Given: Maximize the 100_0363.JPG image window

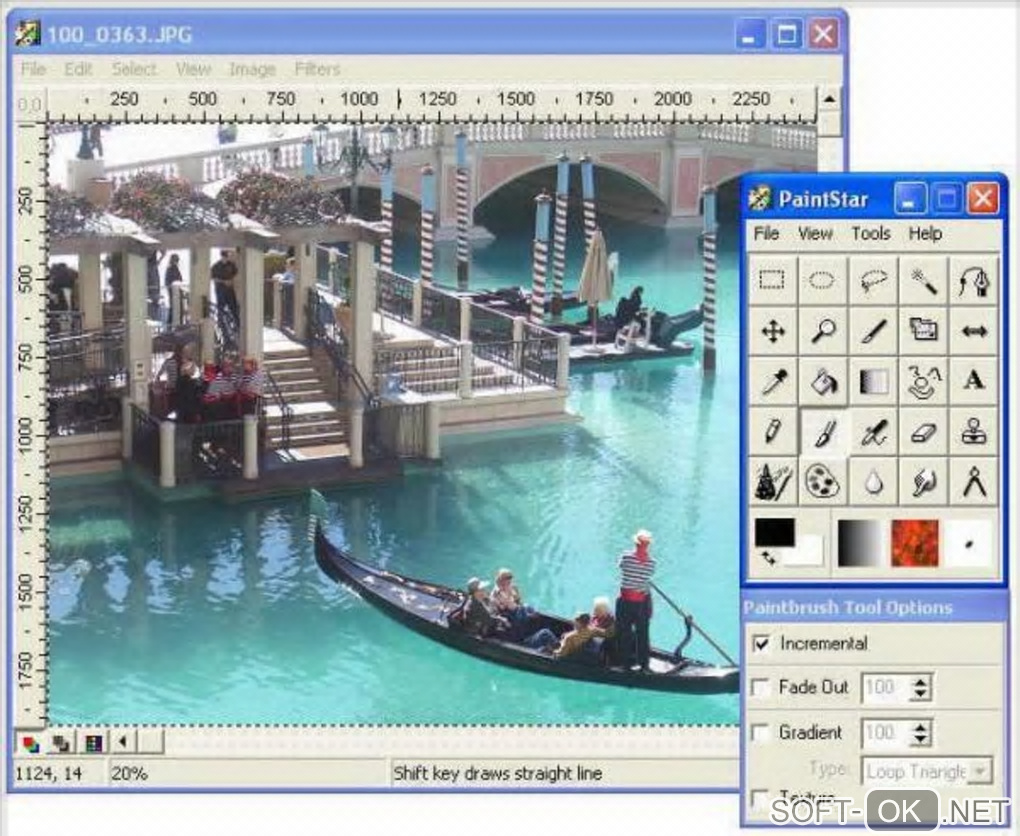Looking at the screenshot, I should click(786, 34).
